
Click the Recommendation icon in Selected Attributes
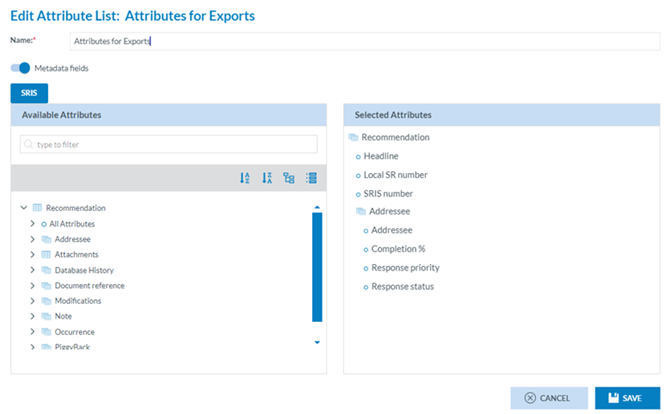click(x=353, y=137)
